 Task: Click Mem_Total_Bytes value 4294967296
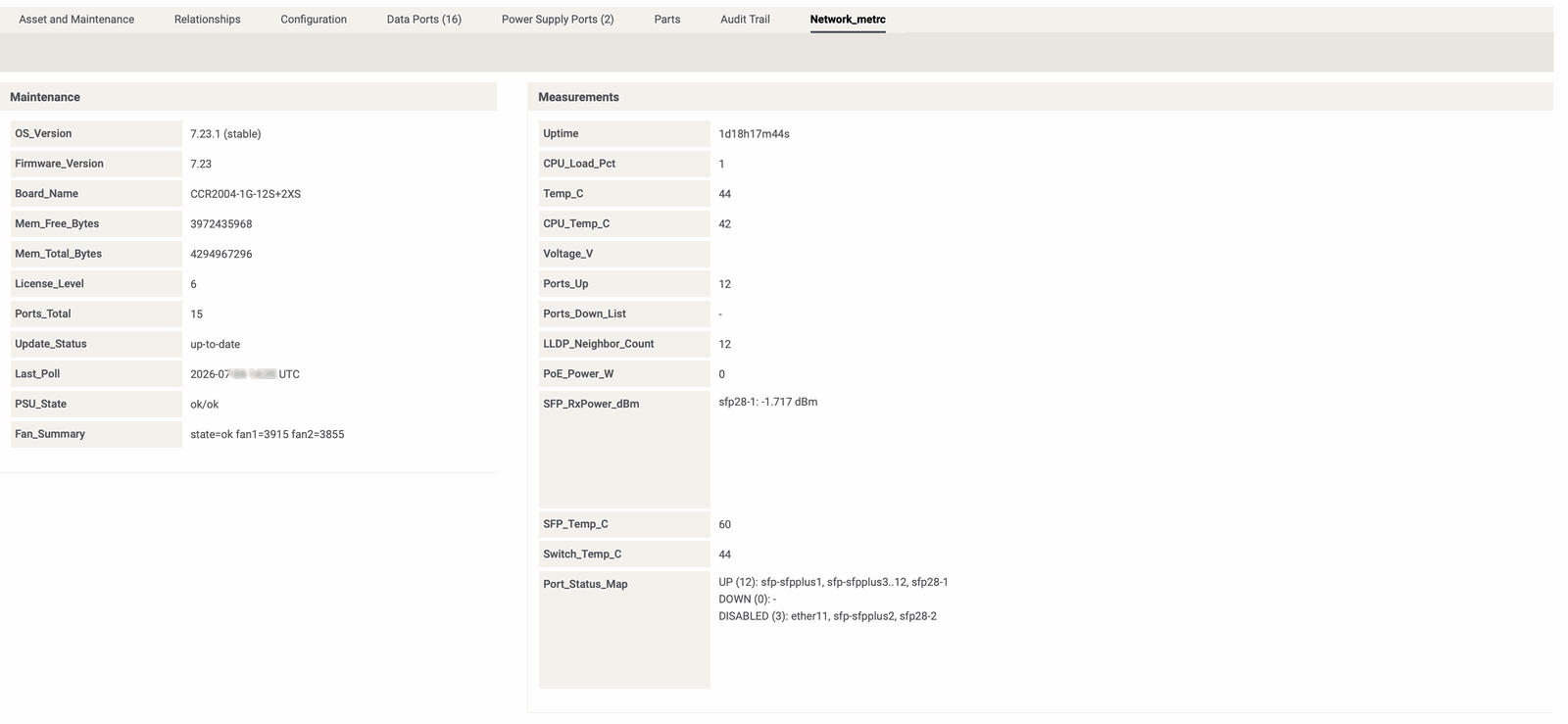pyautogui.click(x=220, y=254)
